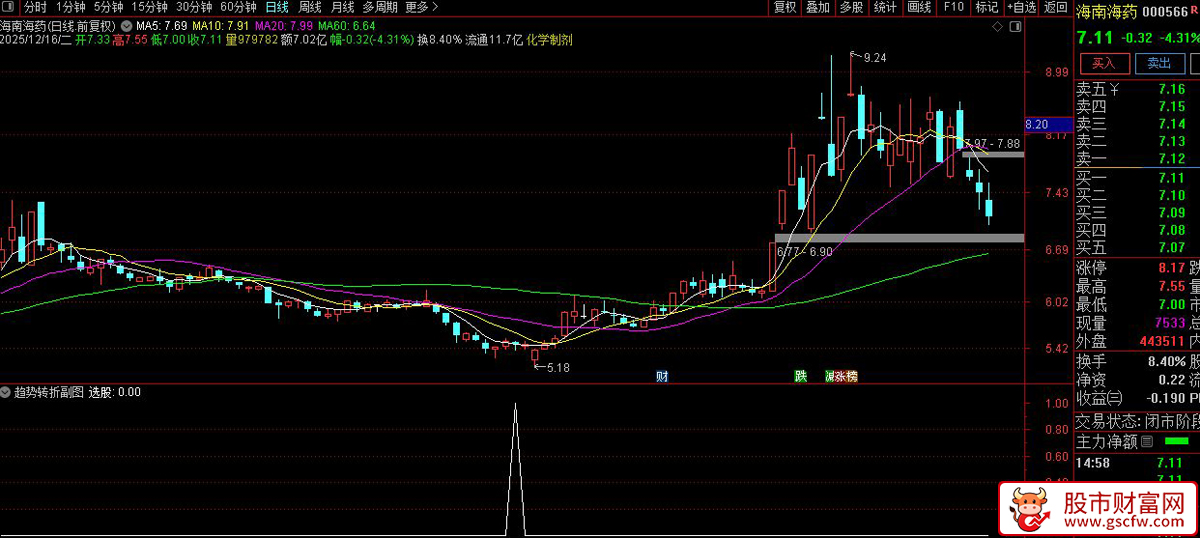Select the 60分钟 period tab

239,7
